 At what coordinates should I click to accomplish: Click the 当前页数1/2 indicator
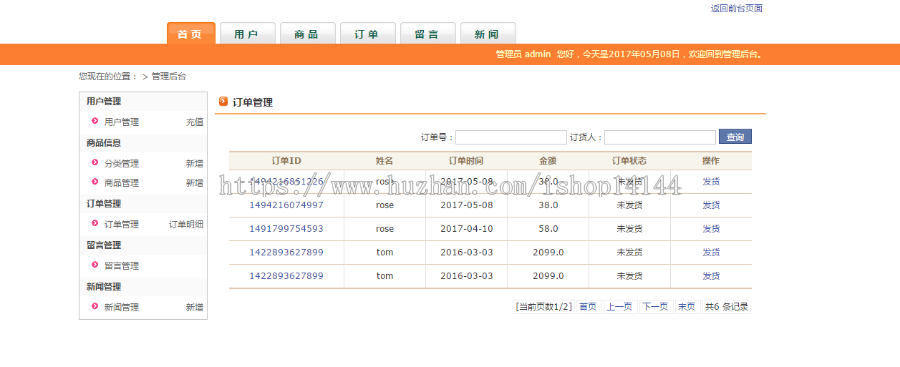tap(544, 307)
